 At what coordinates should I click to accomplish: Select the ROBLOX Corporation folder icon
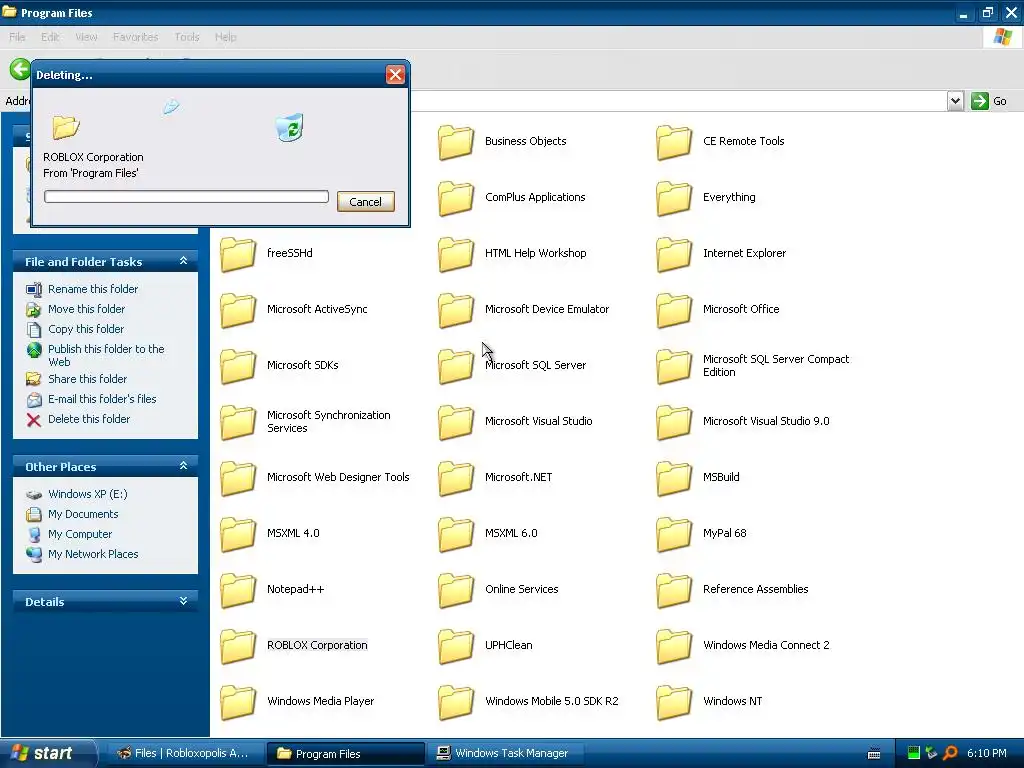238,646
